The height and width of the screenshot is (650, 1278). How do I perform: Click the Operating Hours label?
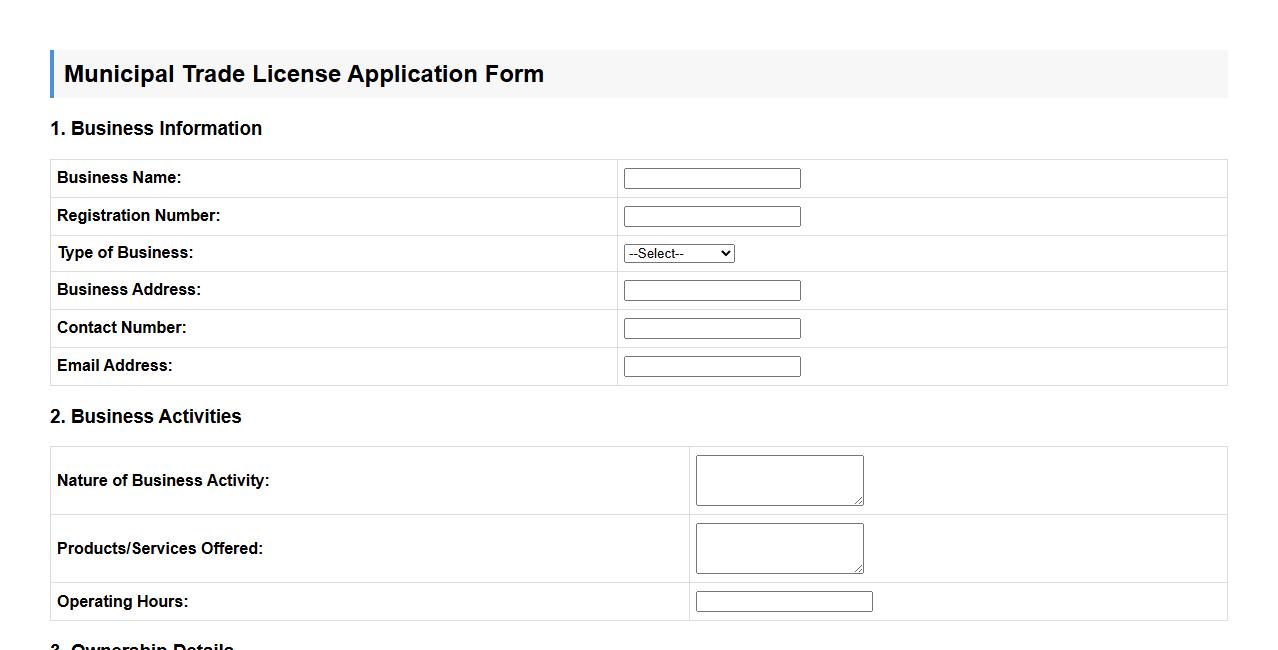click(x=122, y=600)
